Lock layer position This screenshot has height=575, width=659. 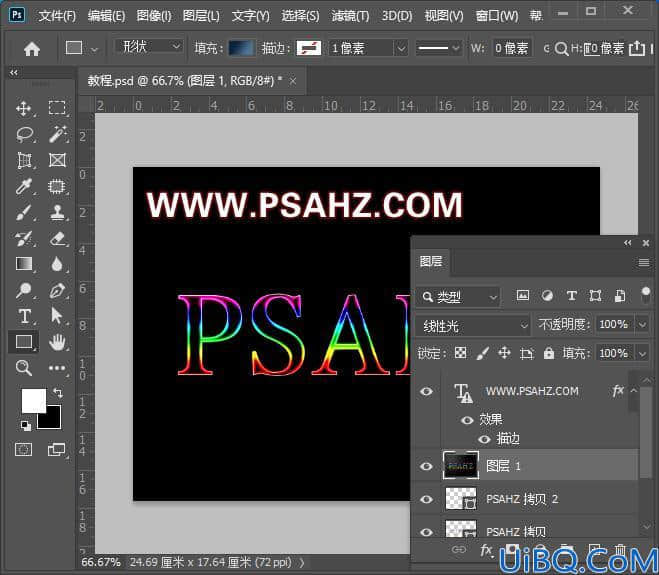tap(504, 353)
